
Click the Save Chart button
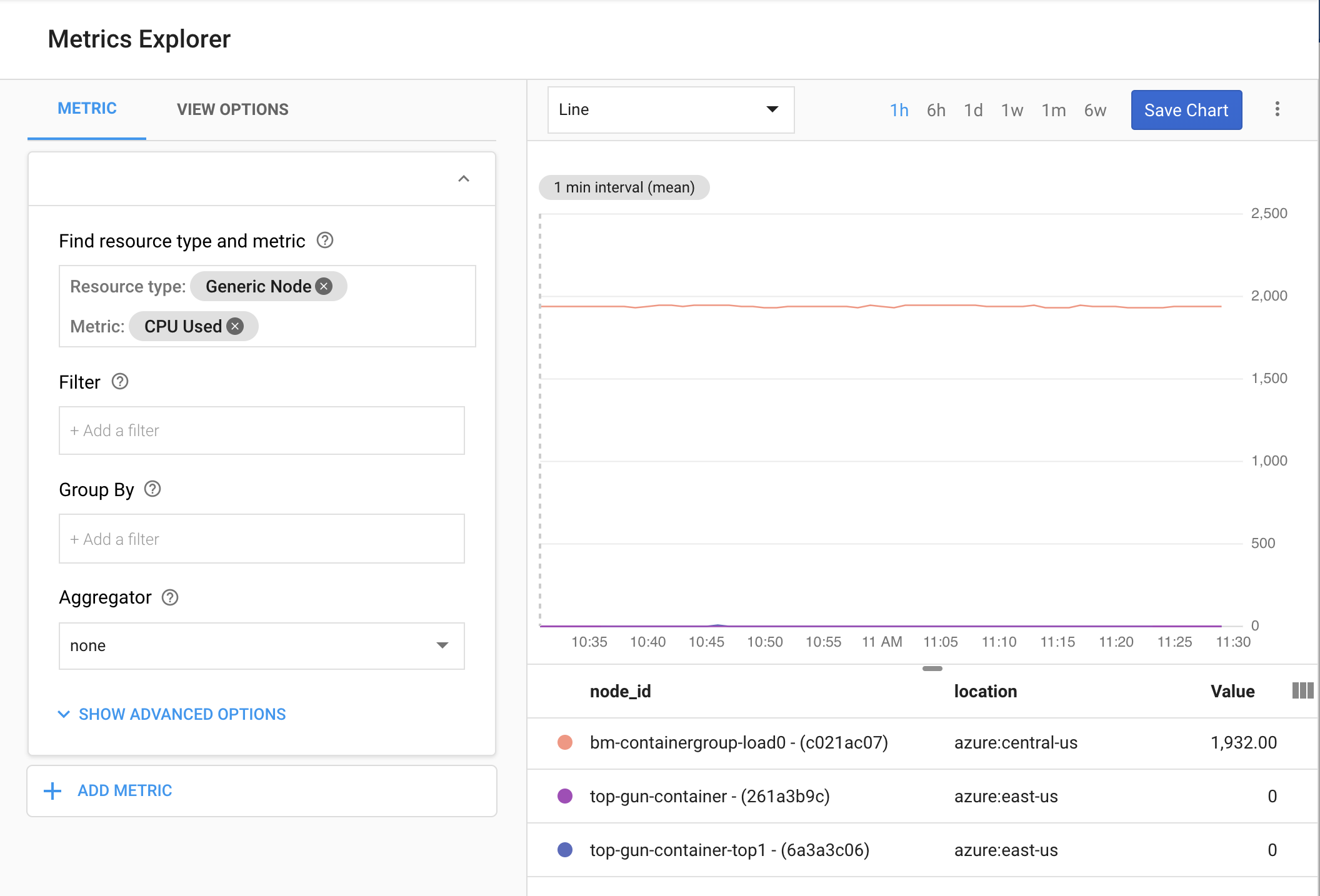pos(1186,109)
